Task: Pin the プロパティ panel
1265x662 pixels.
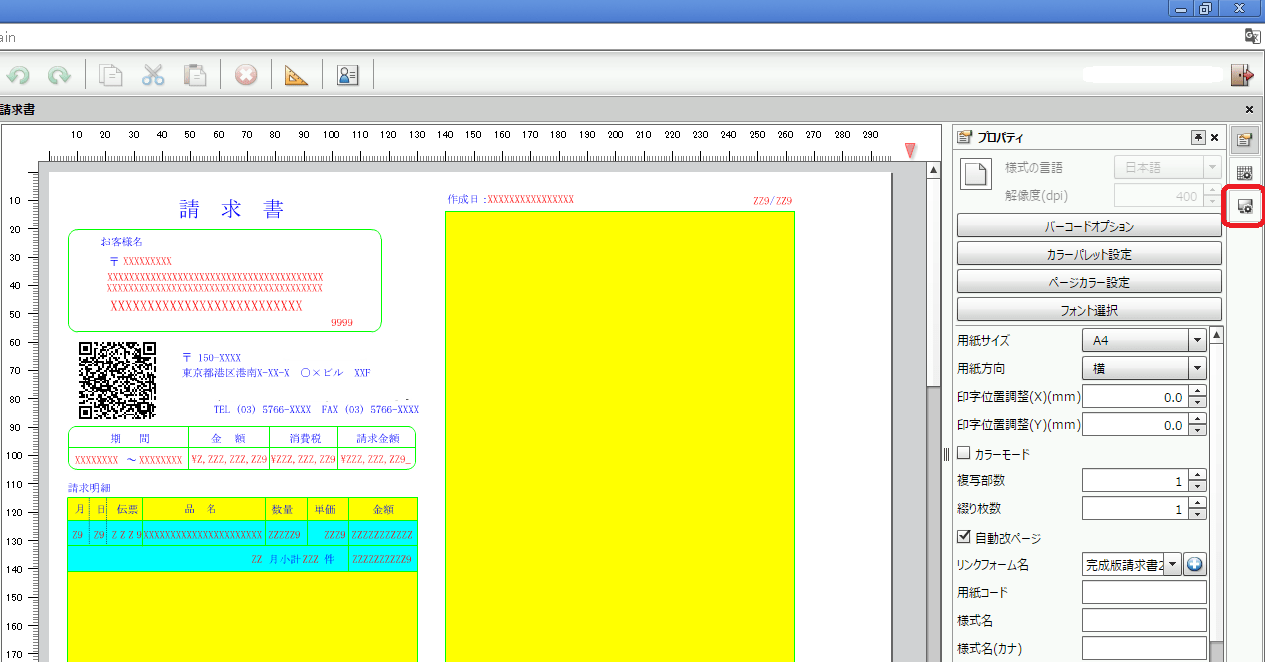Action: (1198, 138)
